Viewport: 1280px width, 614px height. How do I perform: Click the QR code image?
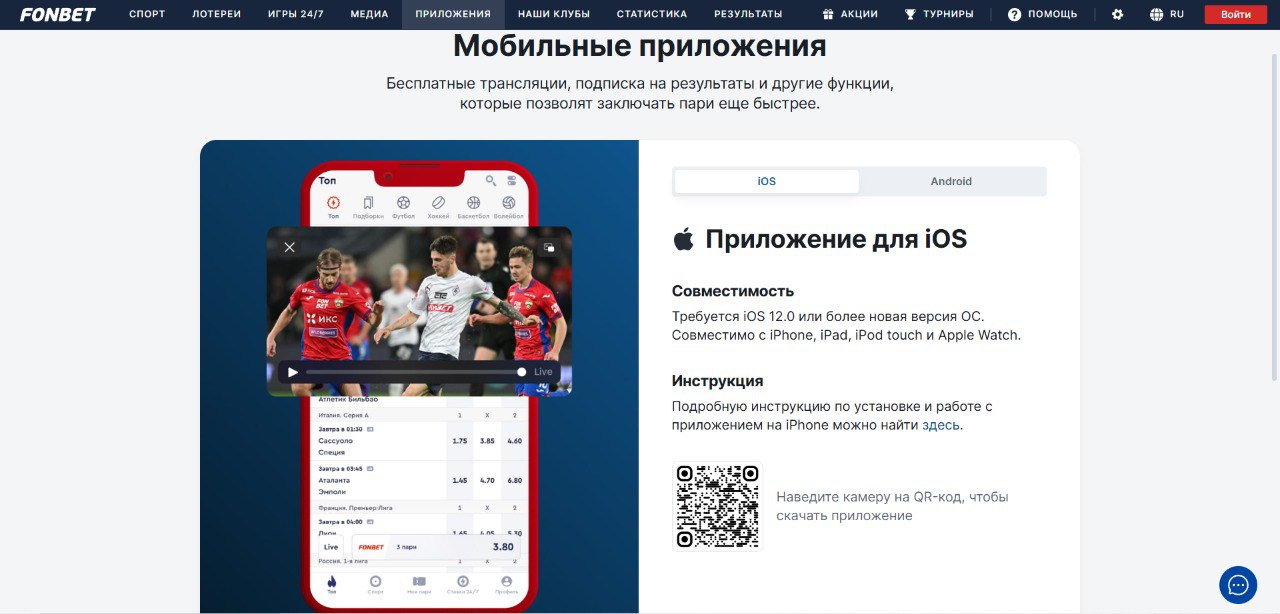pyautogui.click(x=717, y=506)
